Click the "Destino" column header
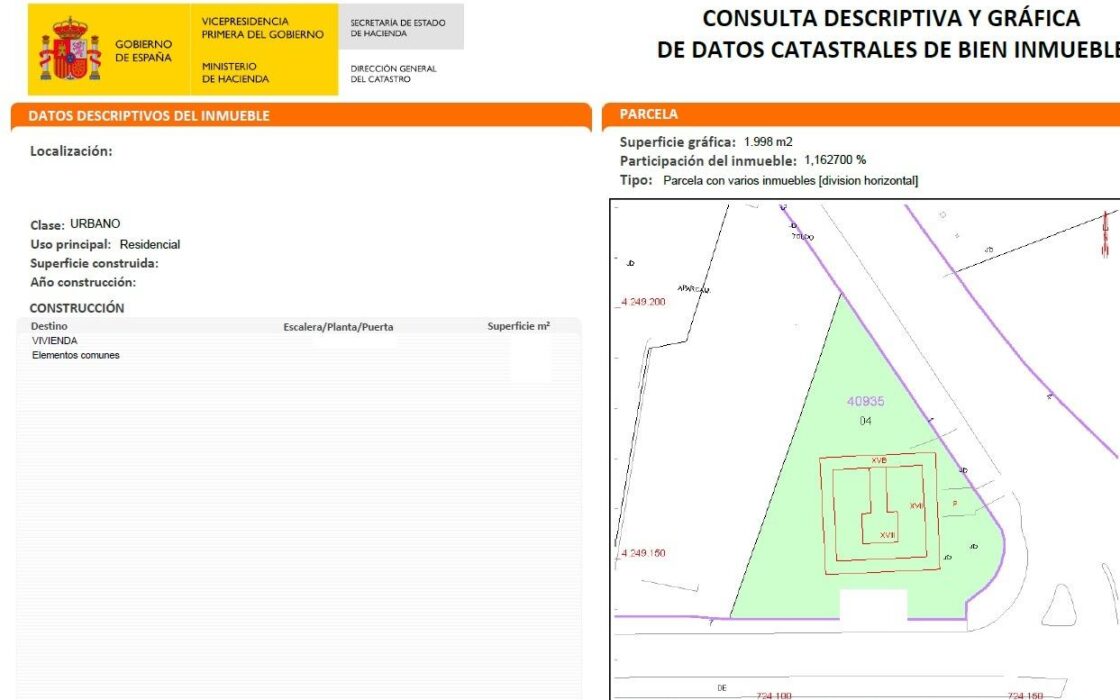 coord(50,326)
